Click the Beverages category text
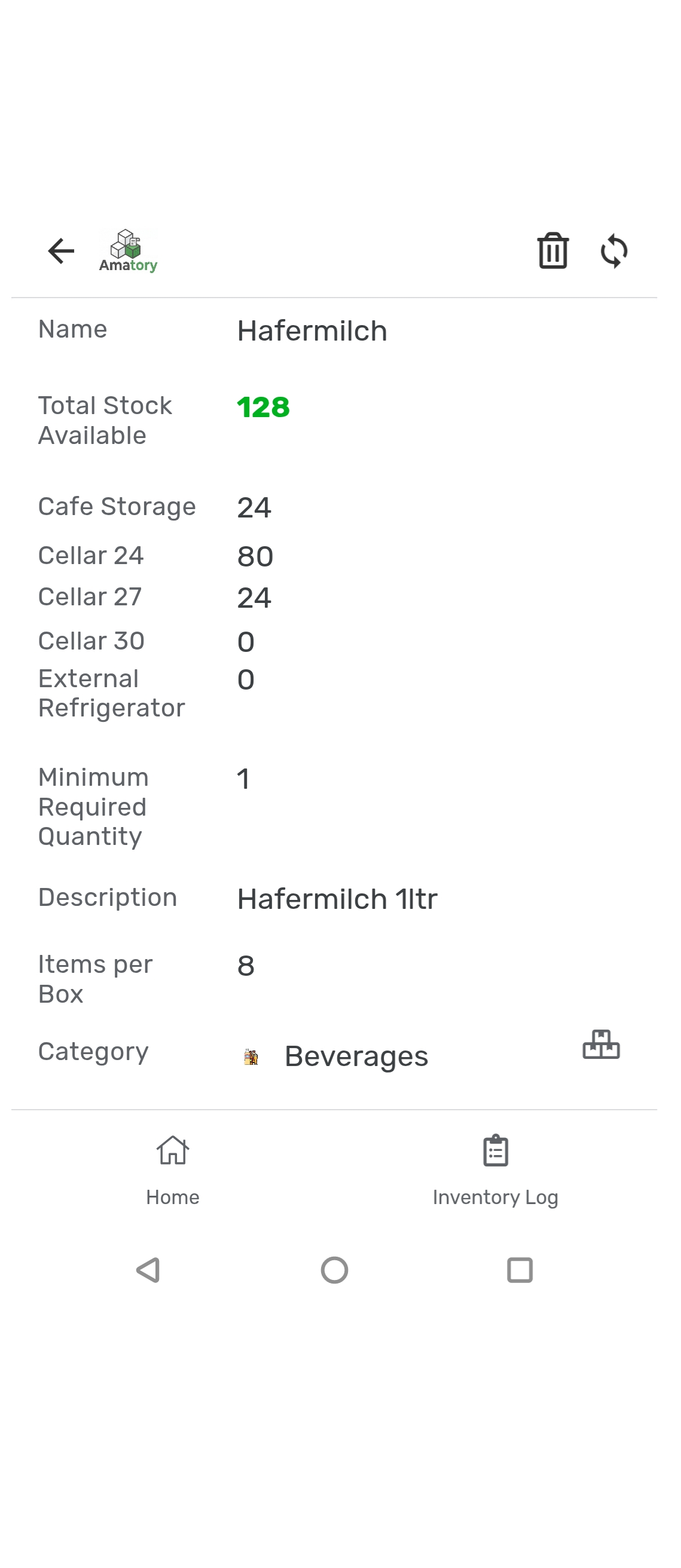 click(356, 1056)
